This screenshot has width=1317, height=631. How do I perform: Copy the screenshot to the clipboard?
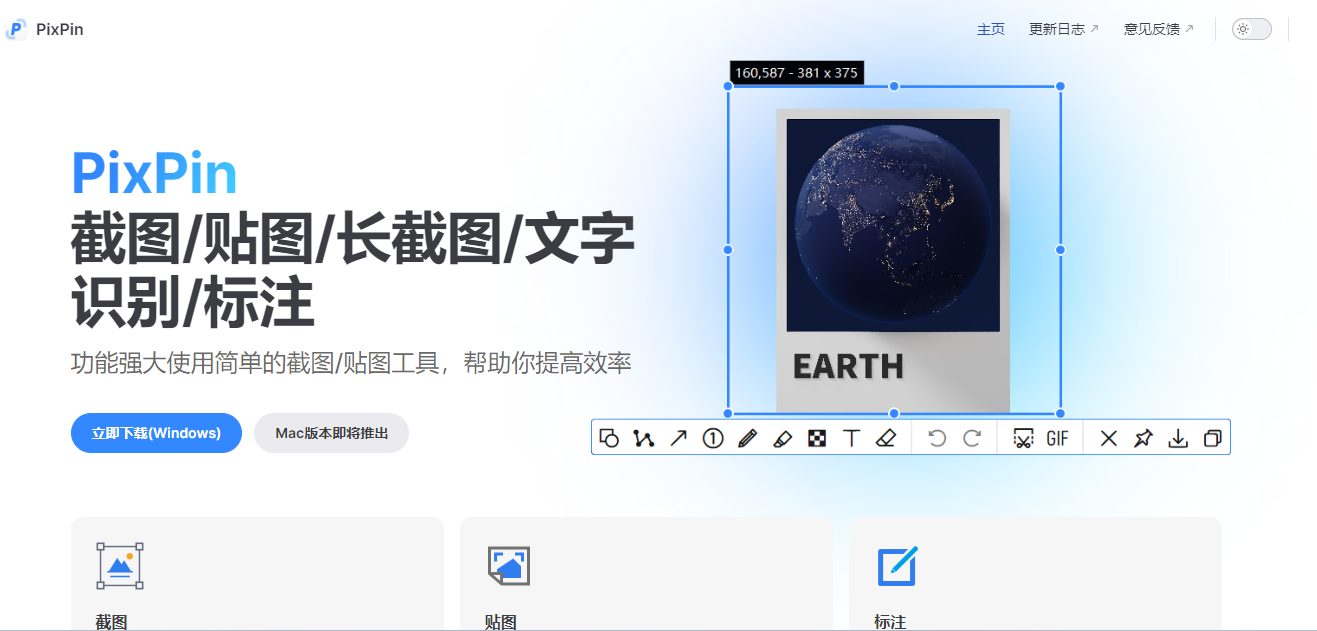1212,438
